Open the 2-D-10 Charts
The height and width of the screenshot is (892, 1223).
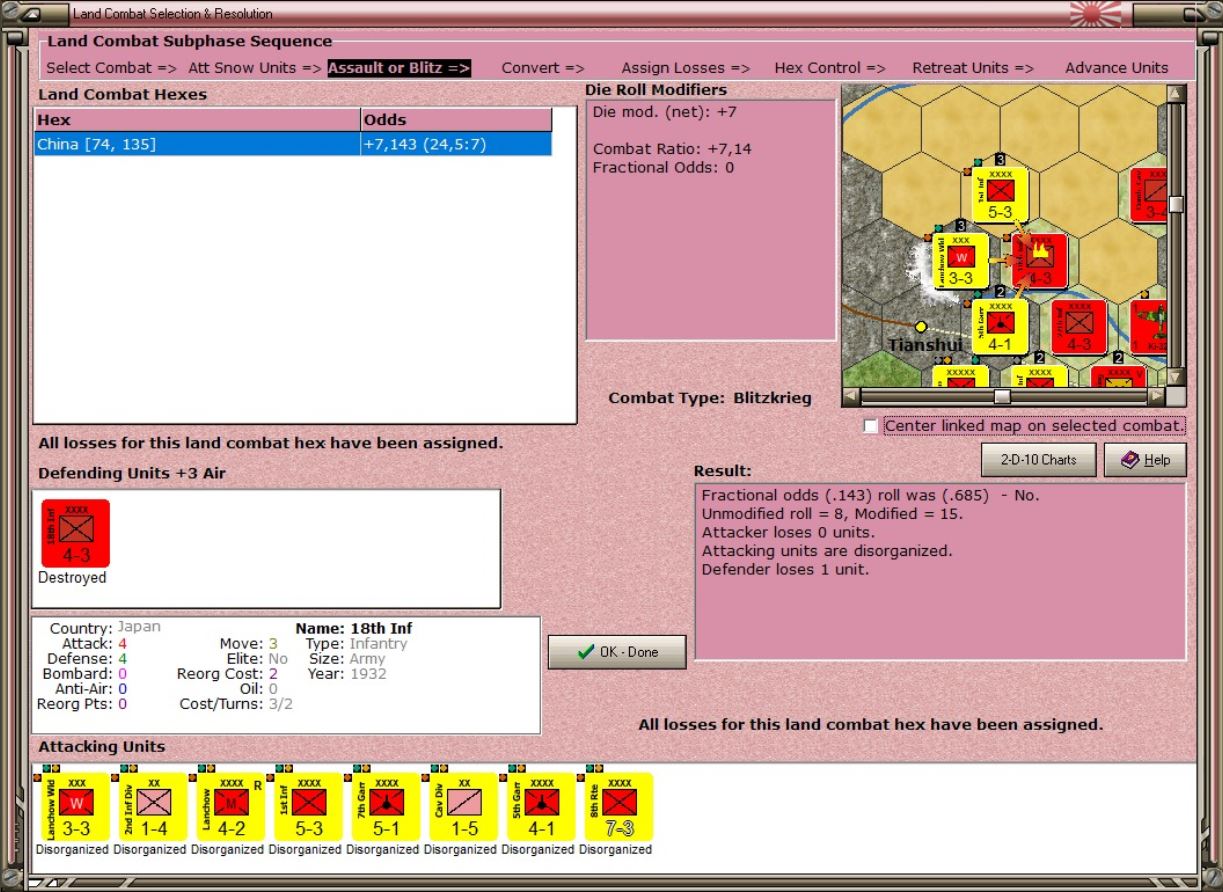tap(1038, 460)
